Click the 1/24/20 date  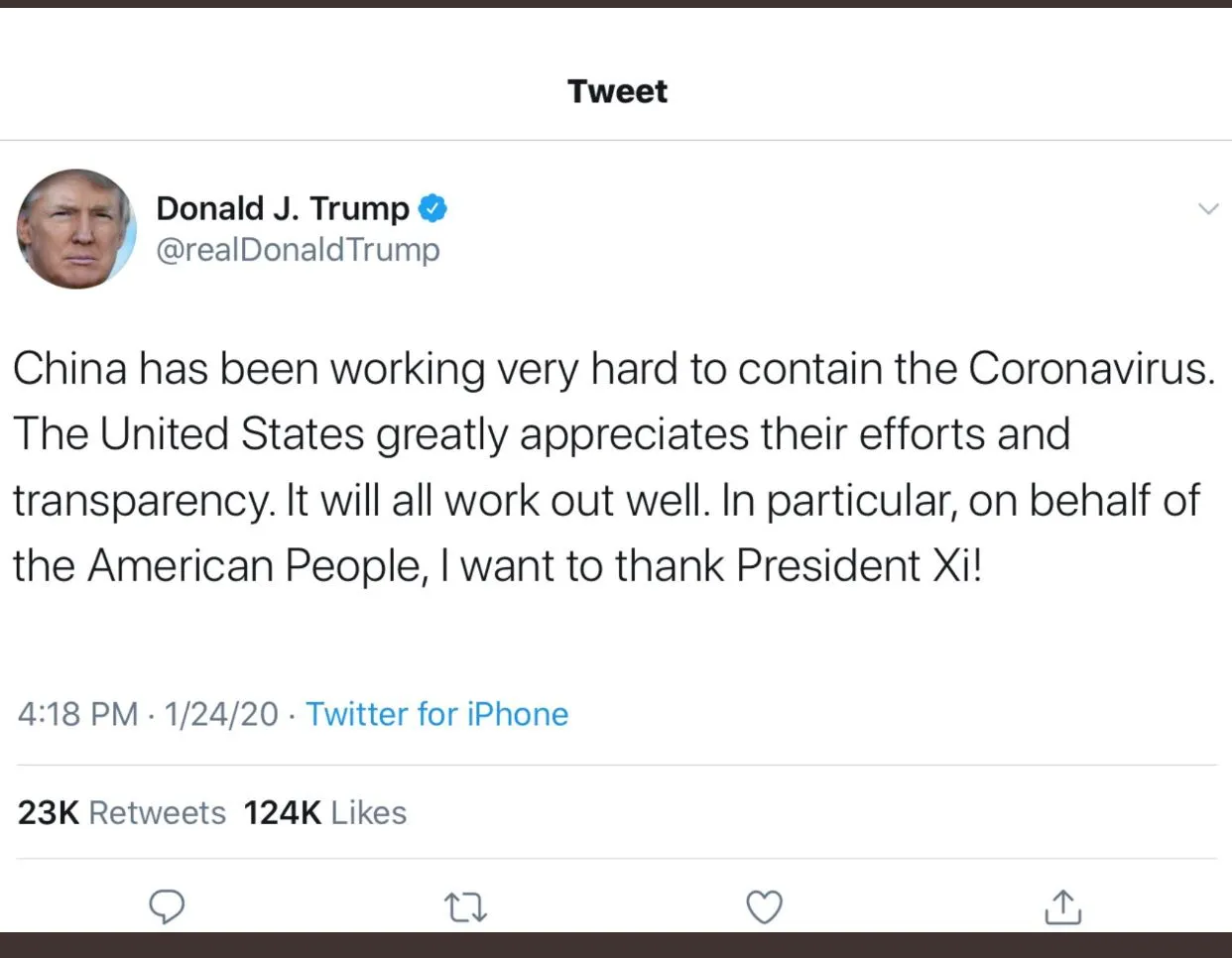click(221, 714)
